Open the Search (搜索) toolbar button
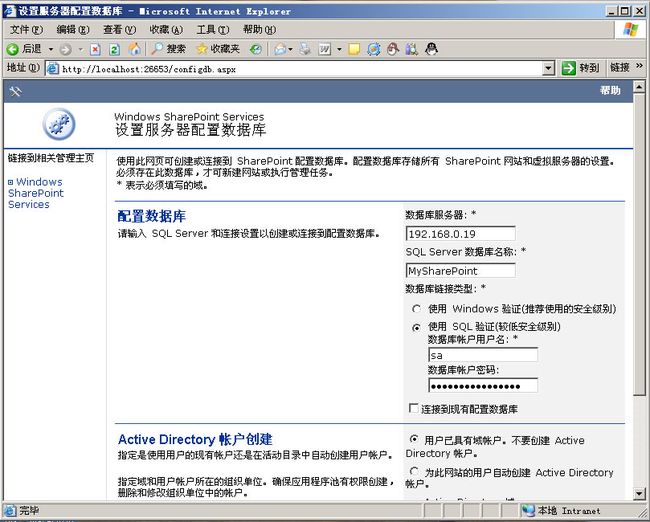 168,49
